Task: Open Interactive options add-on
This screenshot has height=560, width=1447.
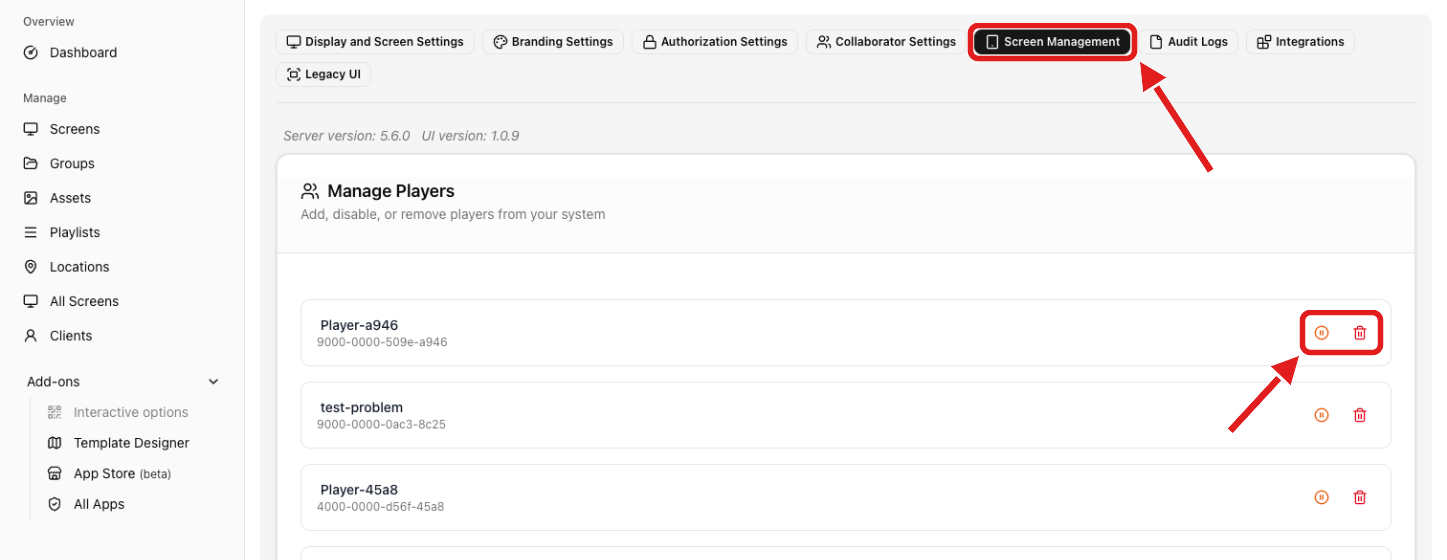Action: [132, 412]
